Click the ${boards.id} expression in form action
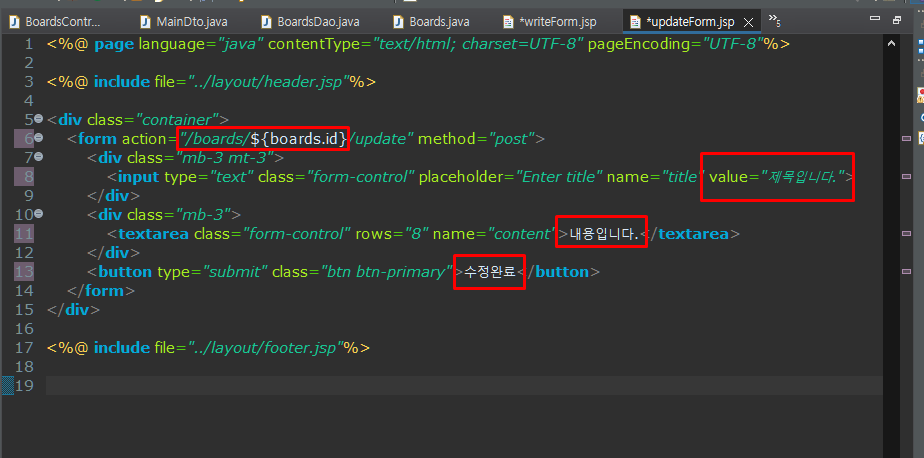Image resolution: width=924 pixels, height=458 pixels. tap(299, 139)
